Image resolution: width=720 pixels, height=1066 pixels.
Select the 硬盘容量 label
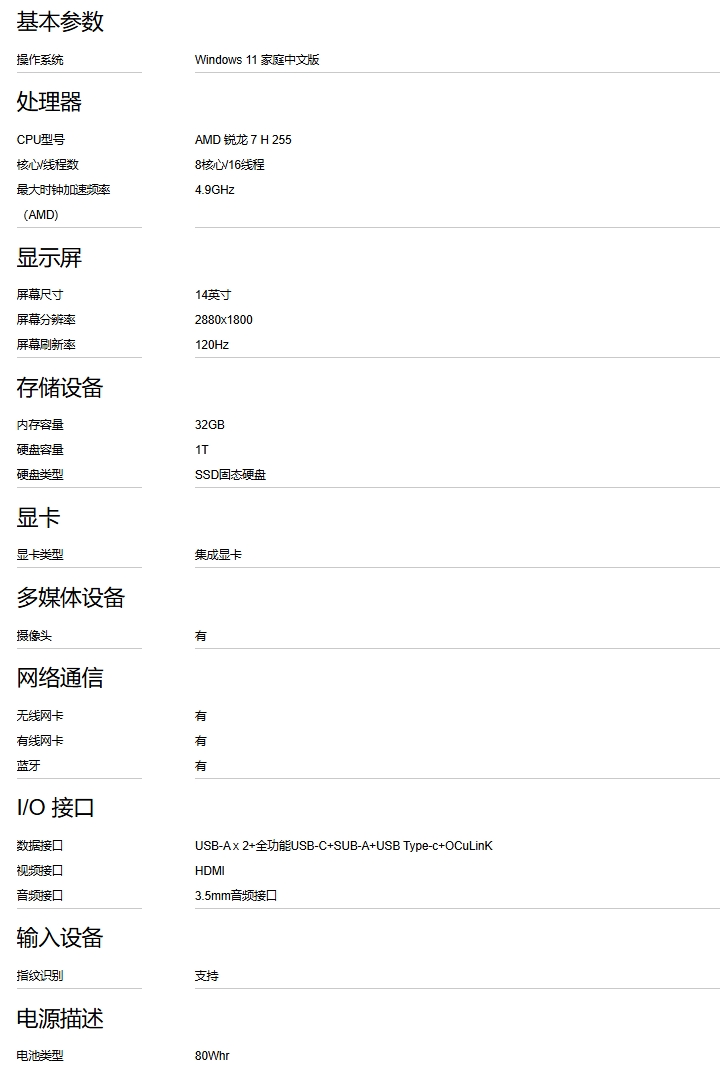pyautogui.click(x=40, y=450)
